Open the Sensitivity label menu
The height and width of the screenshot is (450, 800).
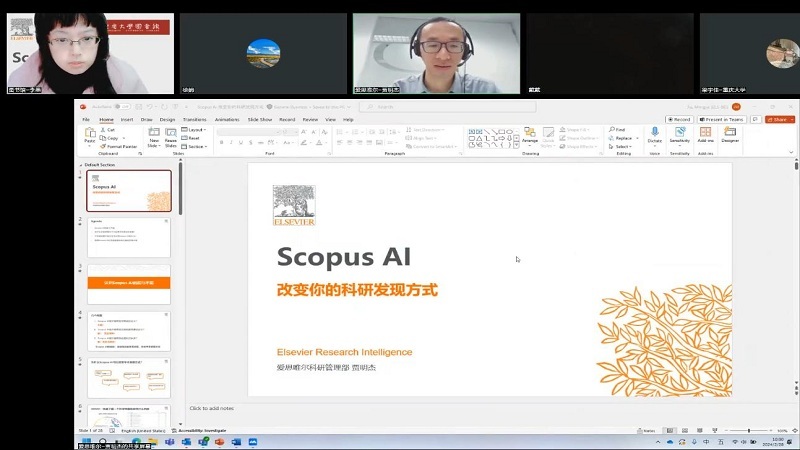pyautogui.click(x=680, y=135)
